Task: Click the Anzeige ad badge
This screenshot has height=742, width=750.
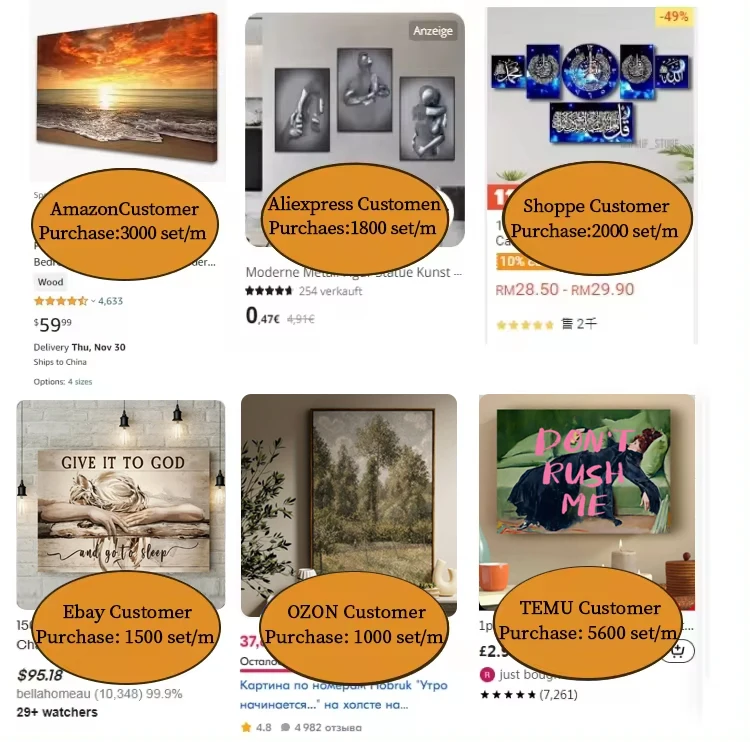Action: (432, 31)
